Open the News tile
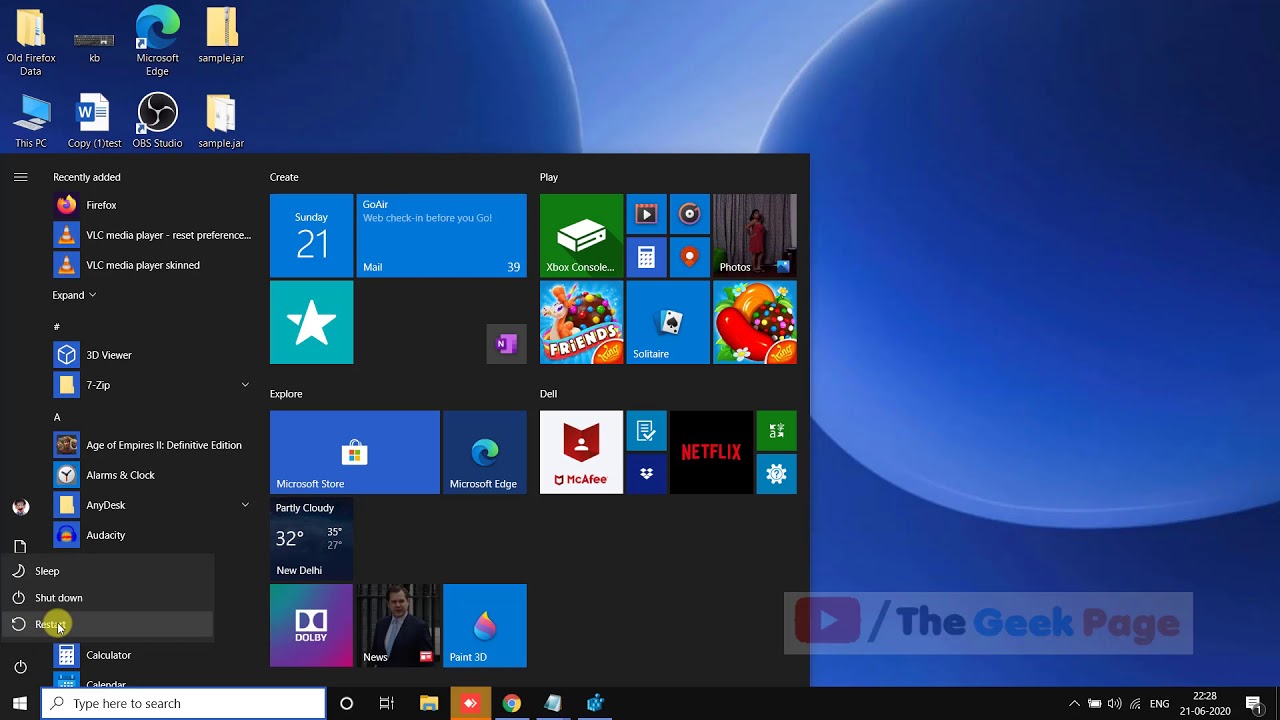 pyautogui.click(x=398, y=625)
